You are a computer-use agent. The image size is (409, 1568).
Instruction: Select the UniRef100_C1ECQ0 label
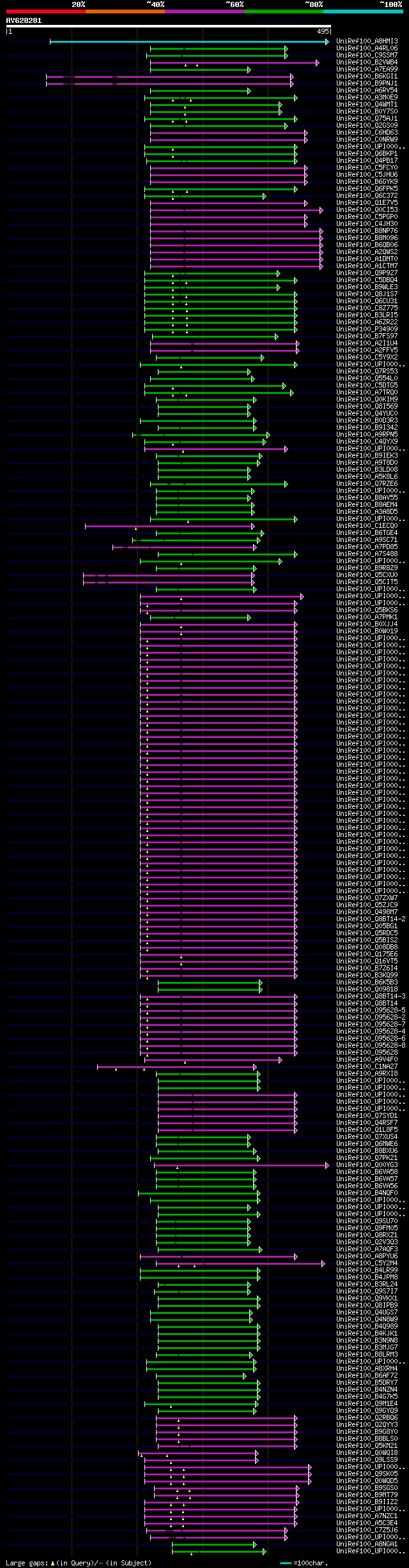367,526
